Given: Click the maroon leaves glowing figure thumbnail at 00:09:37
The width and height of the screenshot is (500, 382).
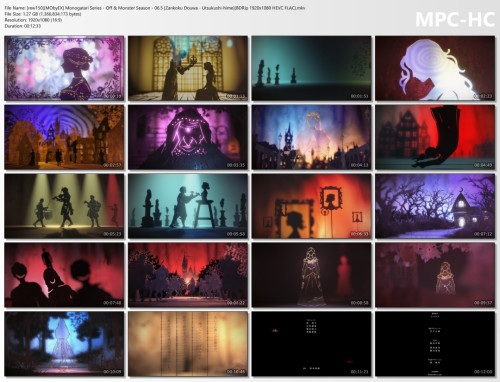Looking at the screenshot, I should pyautogui.click(x=435, y=275).
